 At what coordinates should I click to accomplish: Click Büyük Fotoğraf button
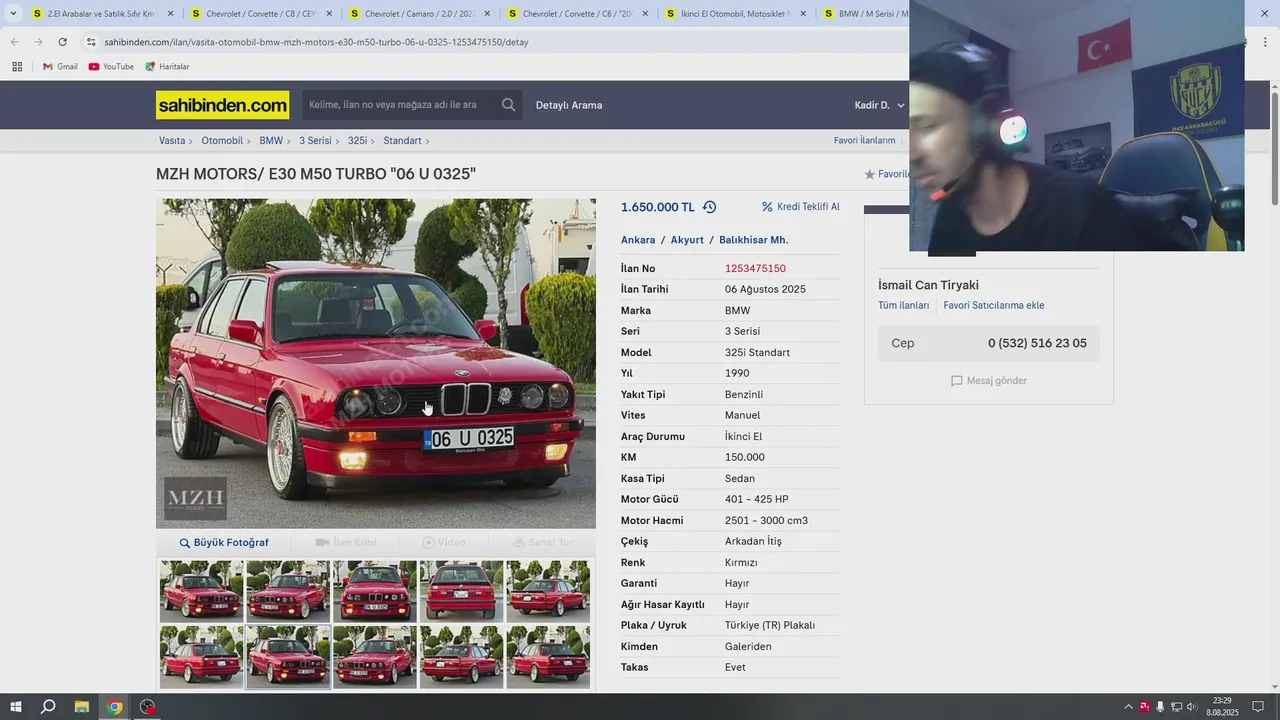[224, 543]
